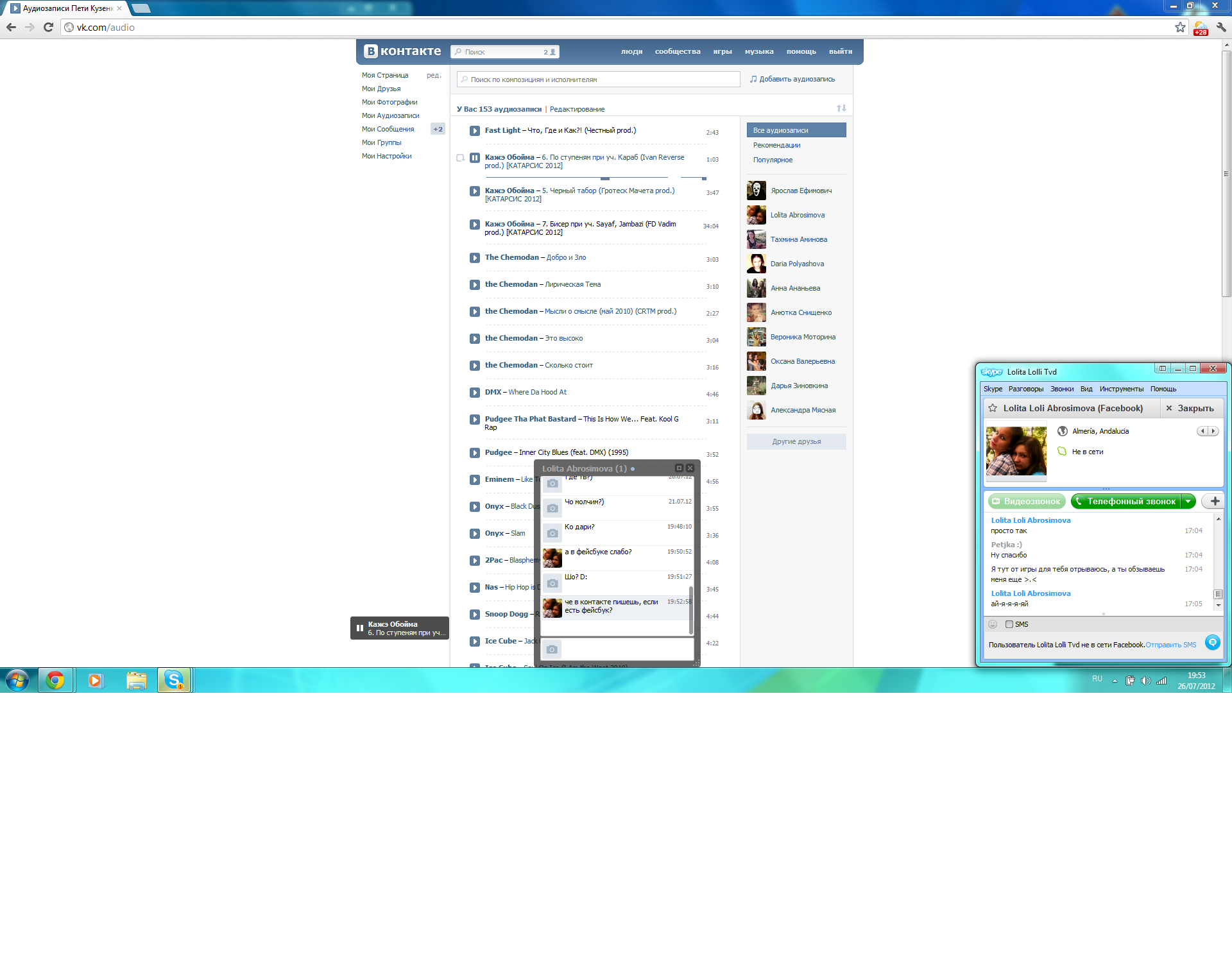Play Кажэ Обойма track 7 Бисер
The image size is (1232, 961).
475,225
